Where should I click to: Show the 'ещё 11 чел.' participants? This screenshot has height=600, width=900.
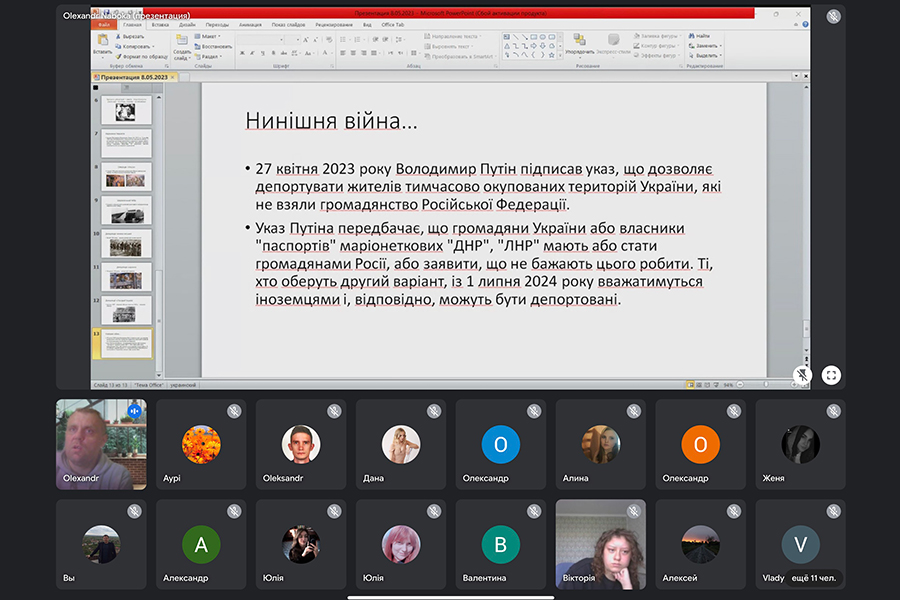click(813, 578)
